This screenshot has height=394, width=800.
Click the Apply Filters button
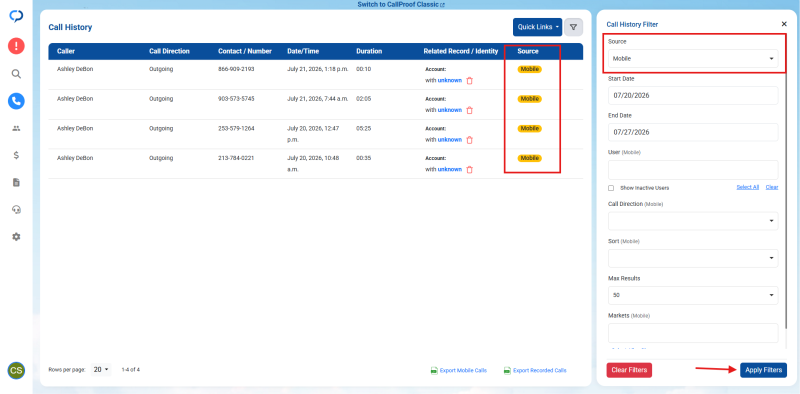[x=763, y=370]
